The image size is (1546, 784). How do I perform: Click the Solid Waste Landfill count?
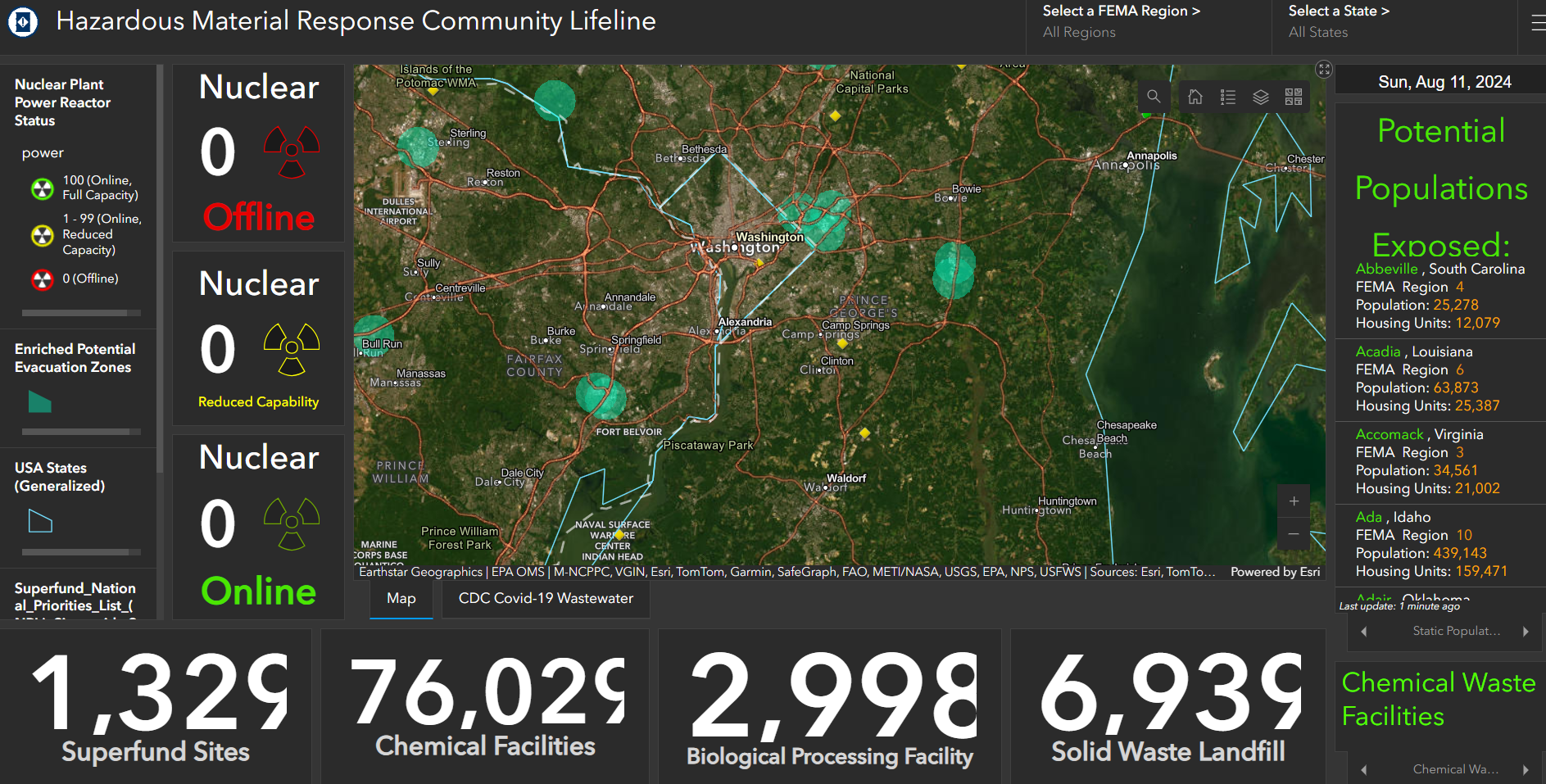coord(1168,706)
